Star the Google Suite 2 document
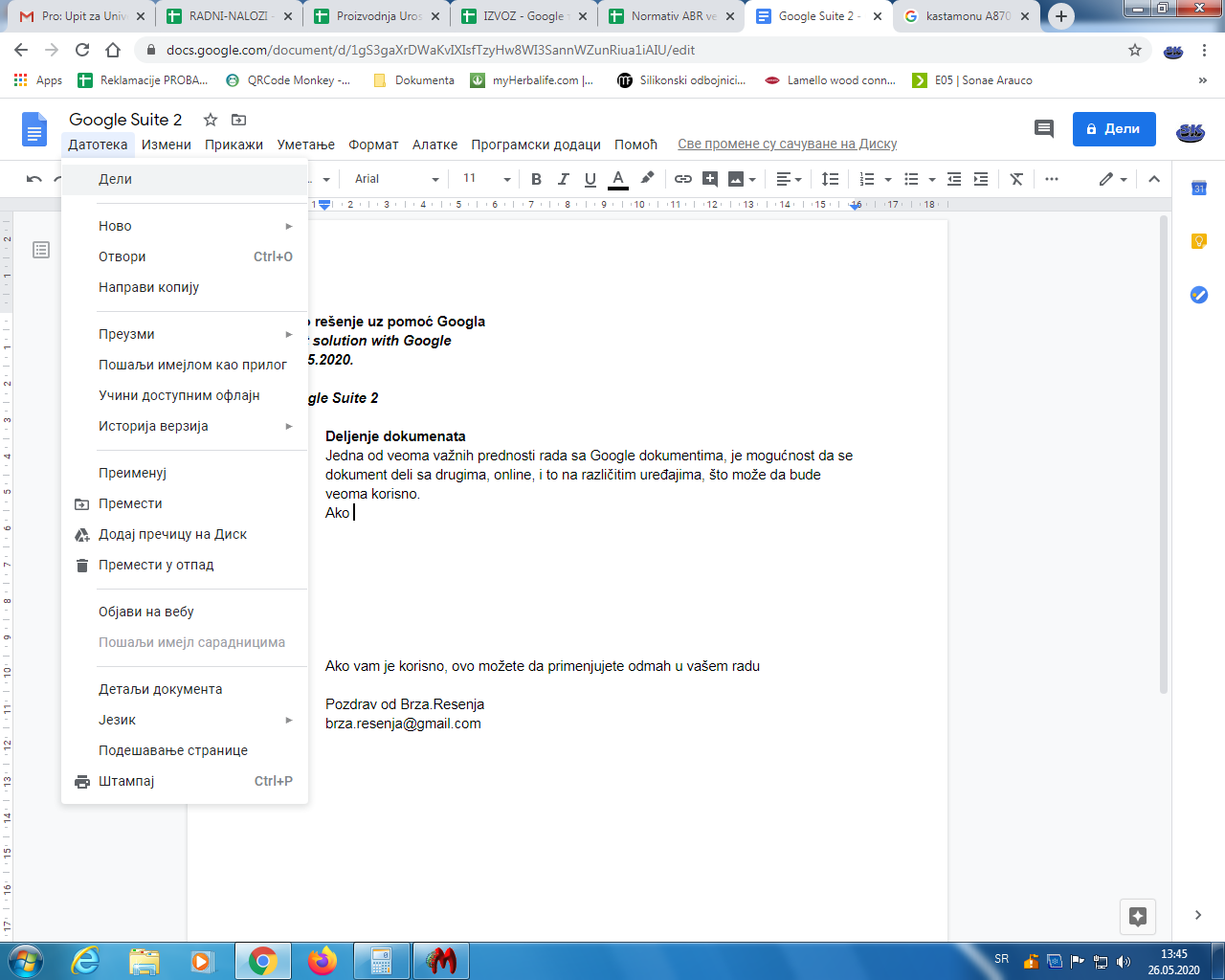 pos(211,120)
